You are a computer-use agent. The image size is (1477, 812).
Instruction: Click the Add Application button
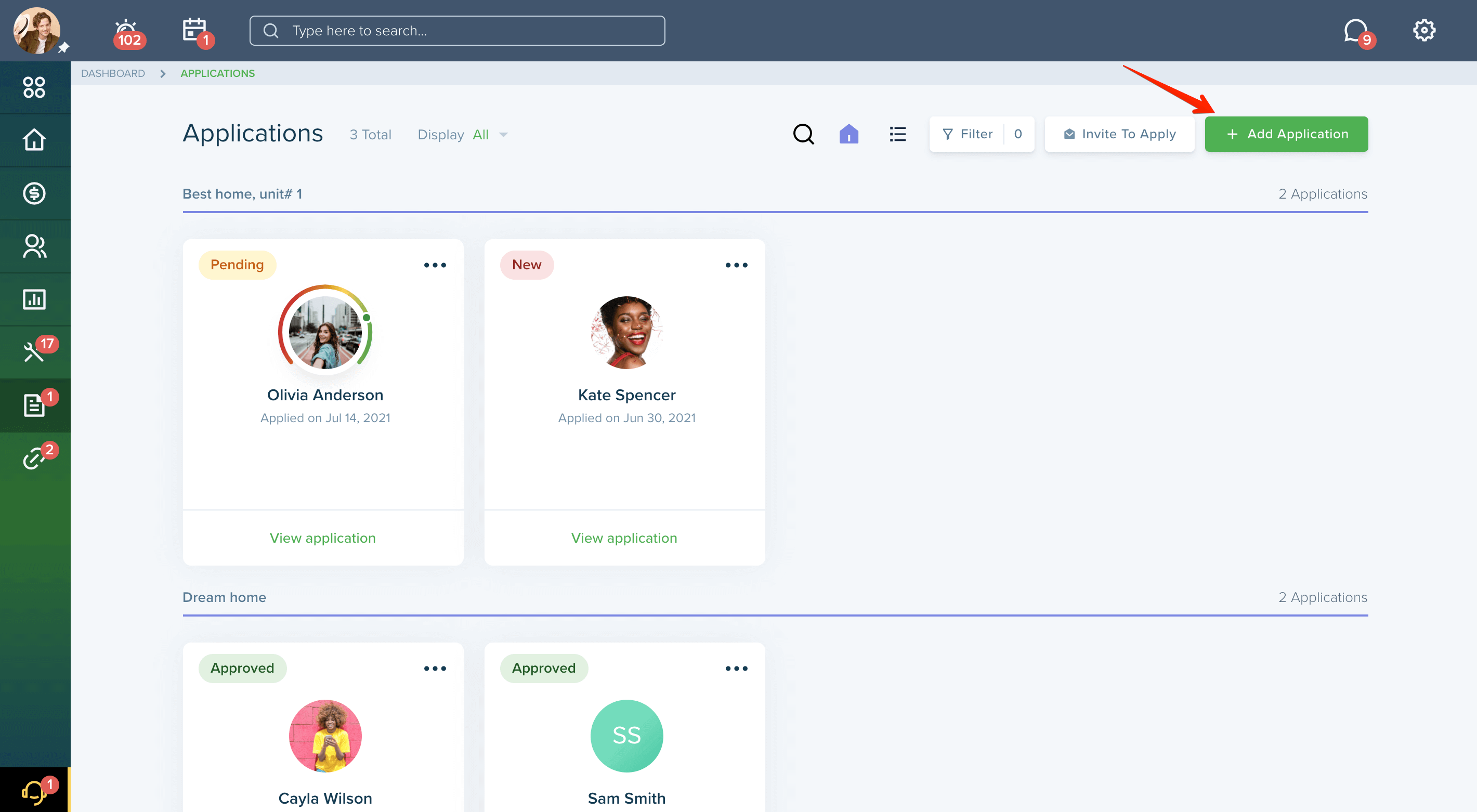[x=1286, y=134]
